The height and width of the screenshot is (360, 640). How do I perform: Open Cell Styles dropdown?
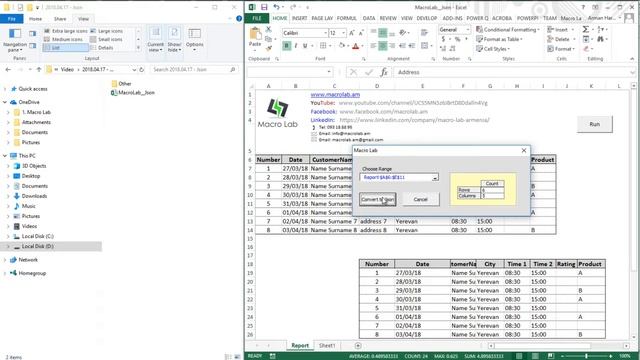tap(493, 49)
